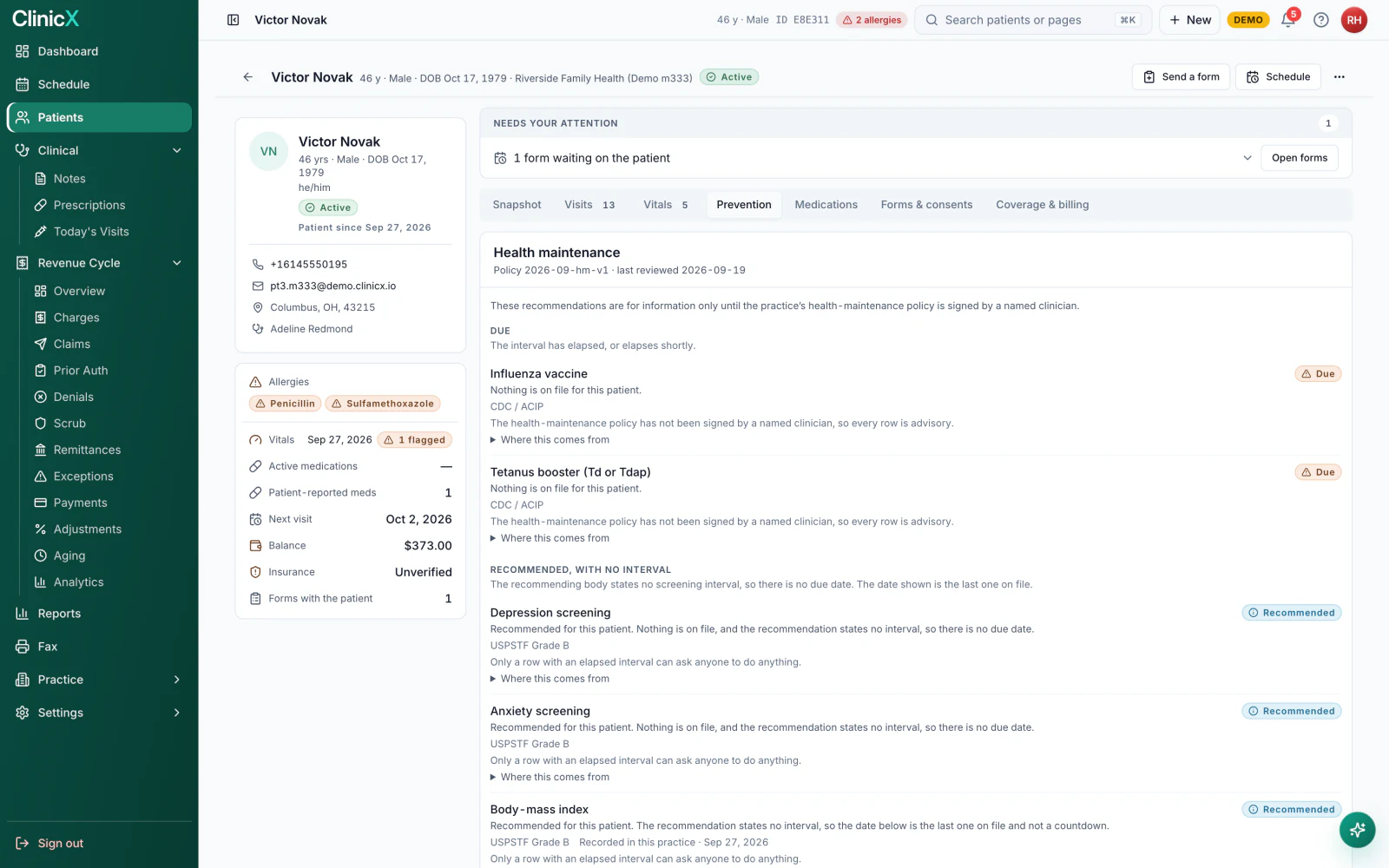Viewport: 1389px width, 868px height.
Task: Switch to the Coverage & billing tab
Action: point(1042,205)
